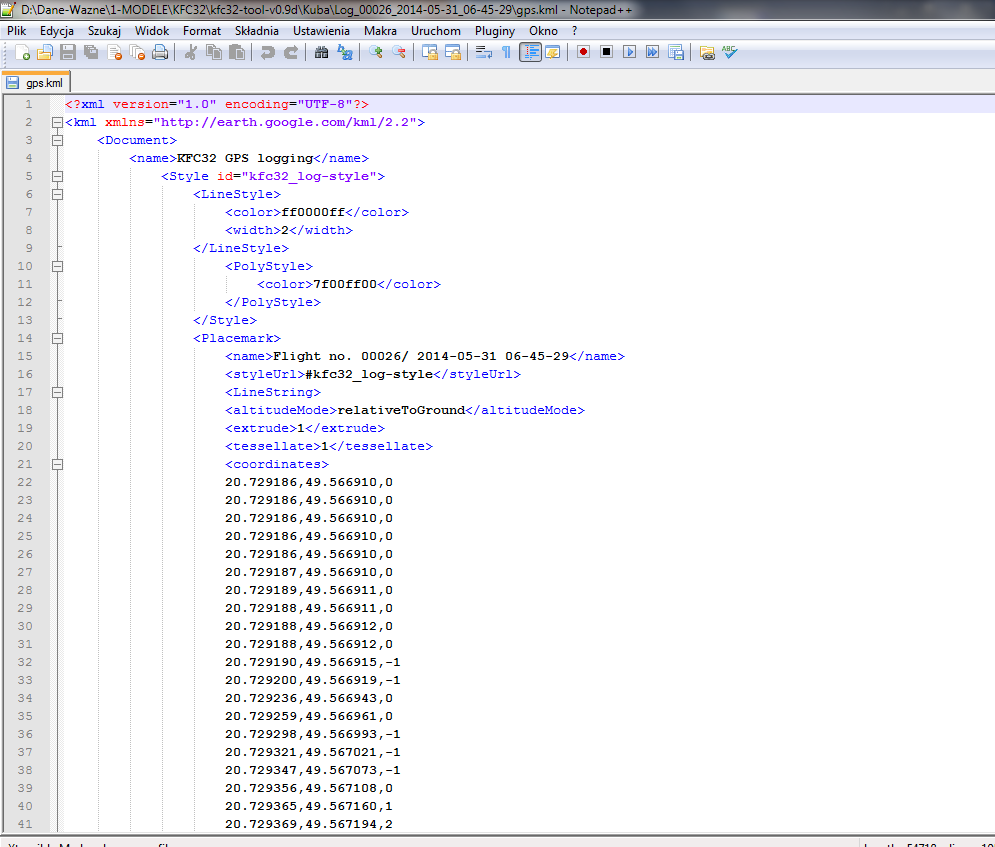Collapse the Document node fold marker
This screenshot has height=847, width=995.
coord(57,140)
